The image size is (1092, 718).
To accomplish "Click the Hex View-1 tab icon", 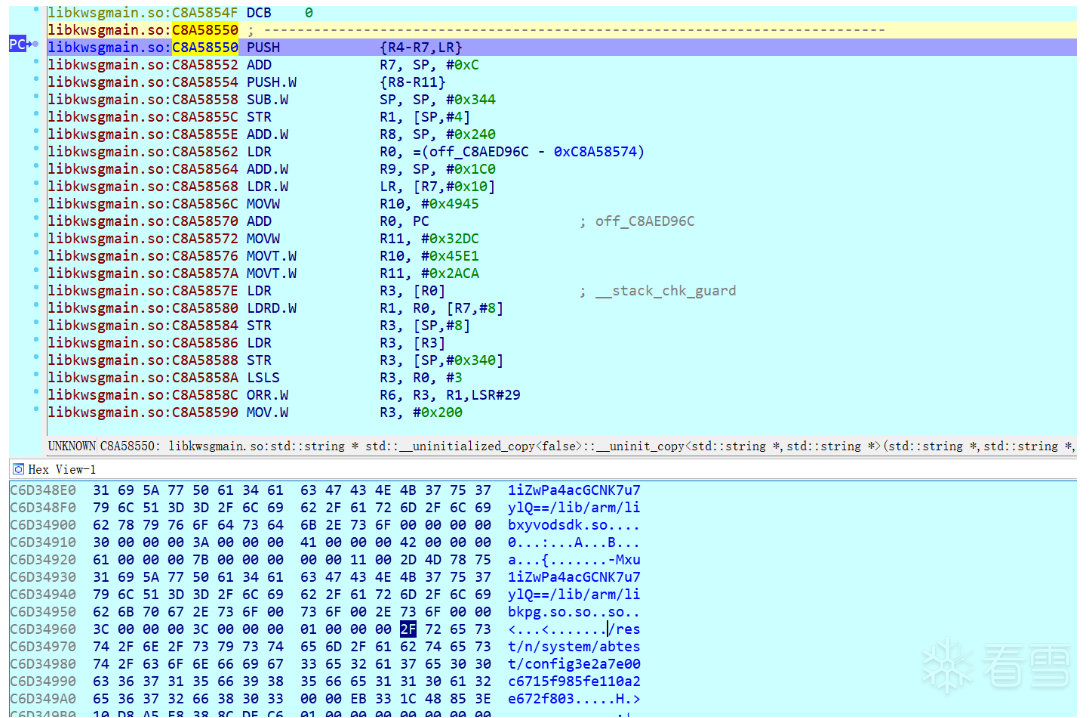I will point(18,469).
